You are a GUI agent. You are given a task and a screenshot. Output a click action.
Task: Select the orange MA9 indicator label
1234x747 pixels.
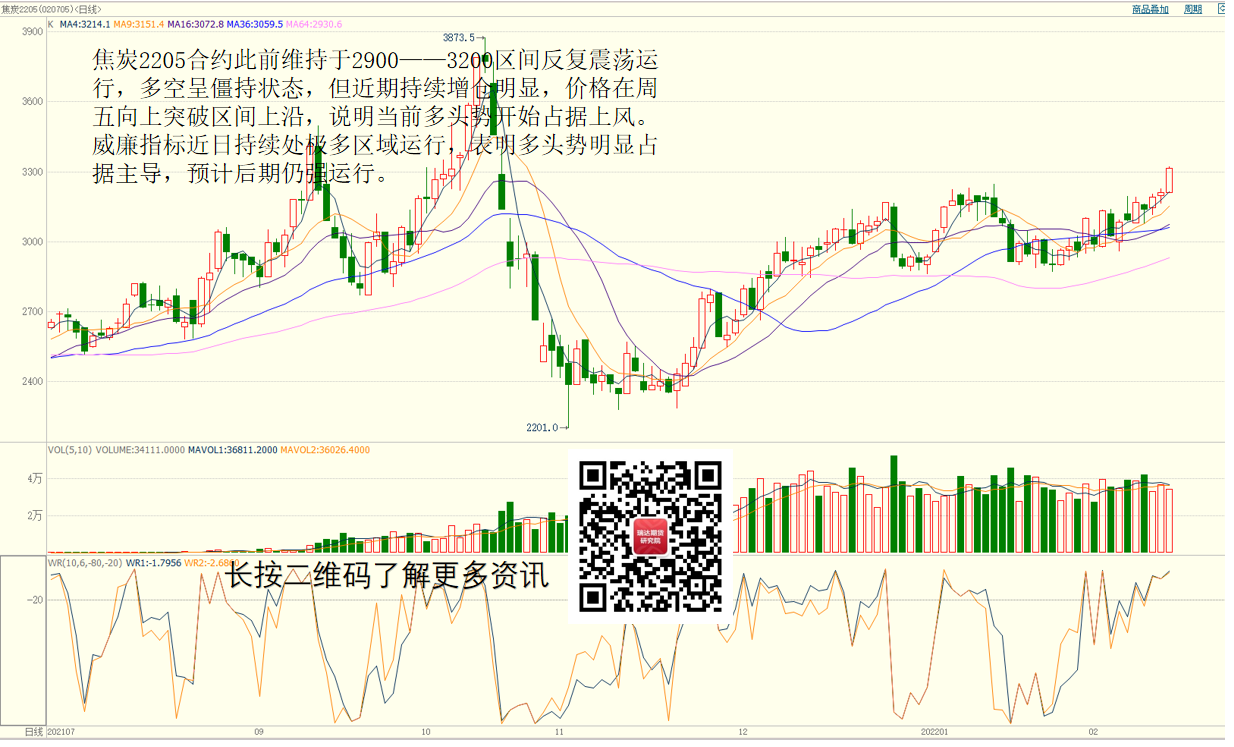[138, 23]
